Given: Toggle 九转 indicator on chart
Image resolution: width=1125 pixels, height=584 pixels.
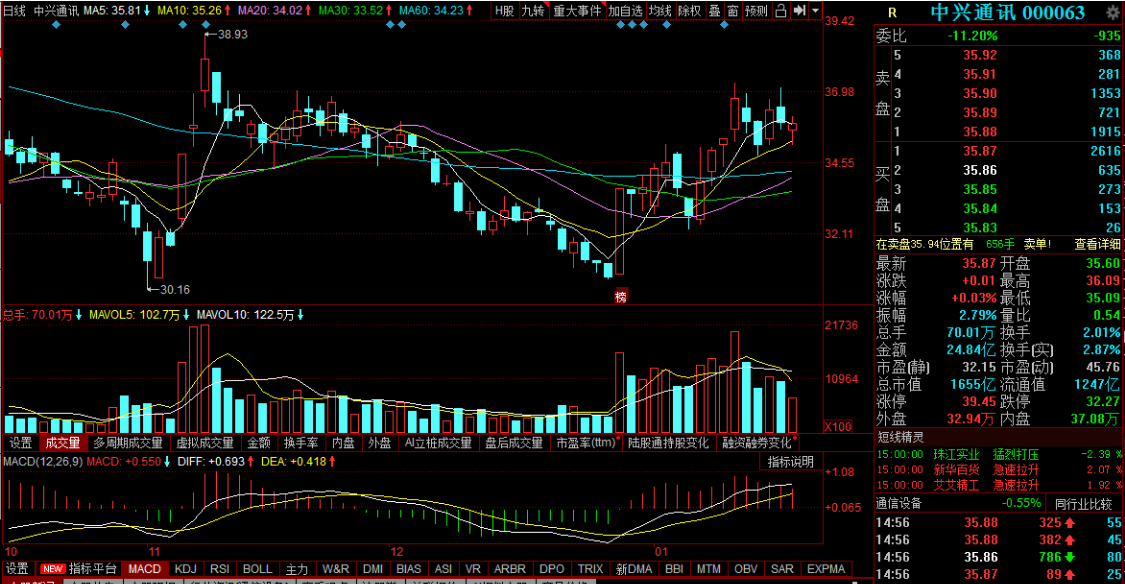Looking at the screenshot, I should click(x=532, y=11).
